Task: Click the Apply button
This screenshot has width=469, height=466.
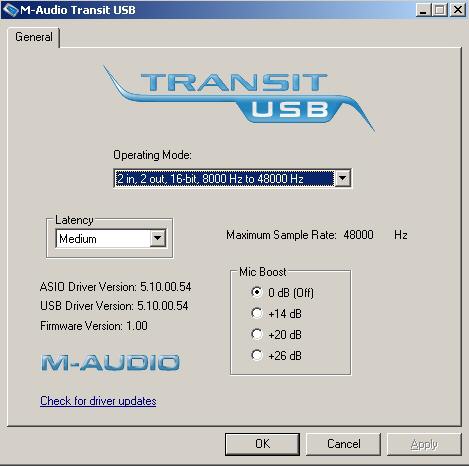Action: tap(424, 444)
